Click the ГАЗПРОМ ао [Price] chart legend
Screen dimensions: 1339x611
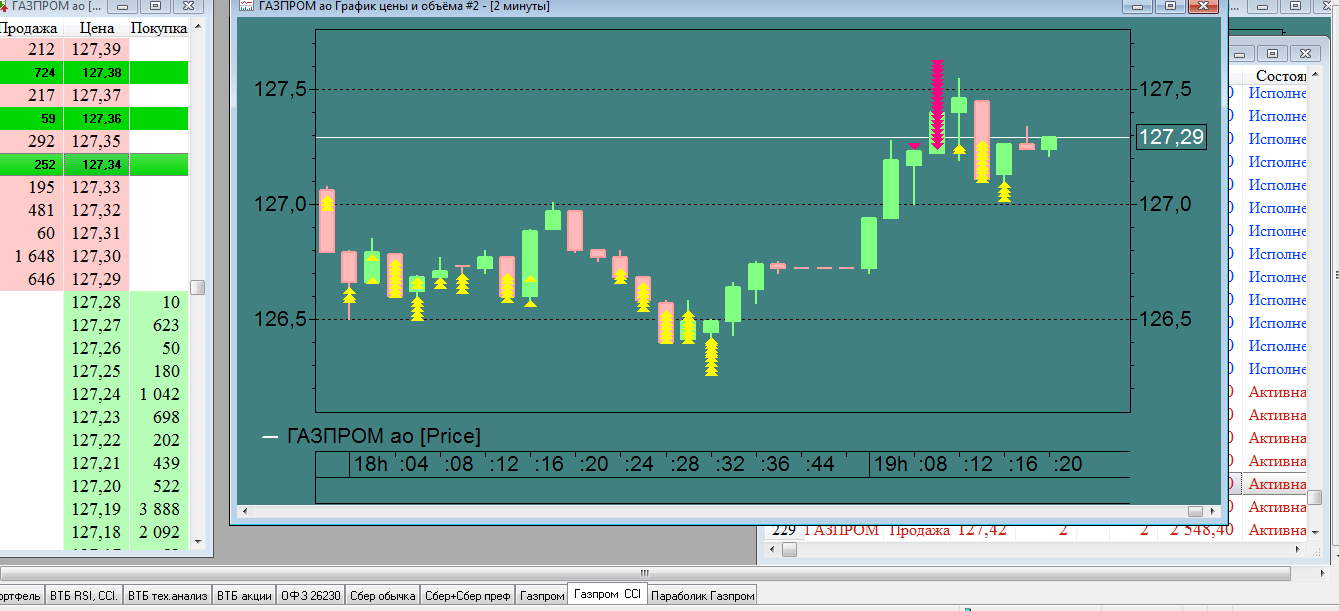point(371,436)
